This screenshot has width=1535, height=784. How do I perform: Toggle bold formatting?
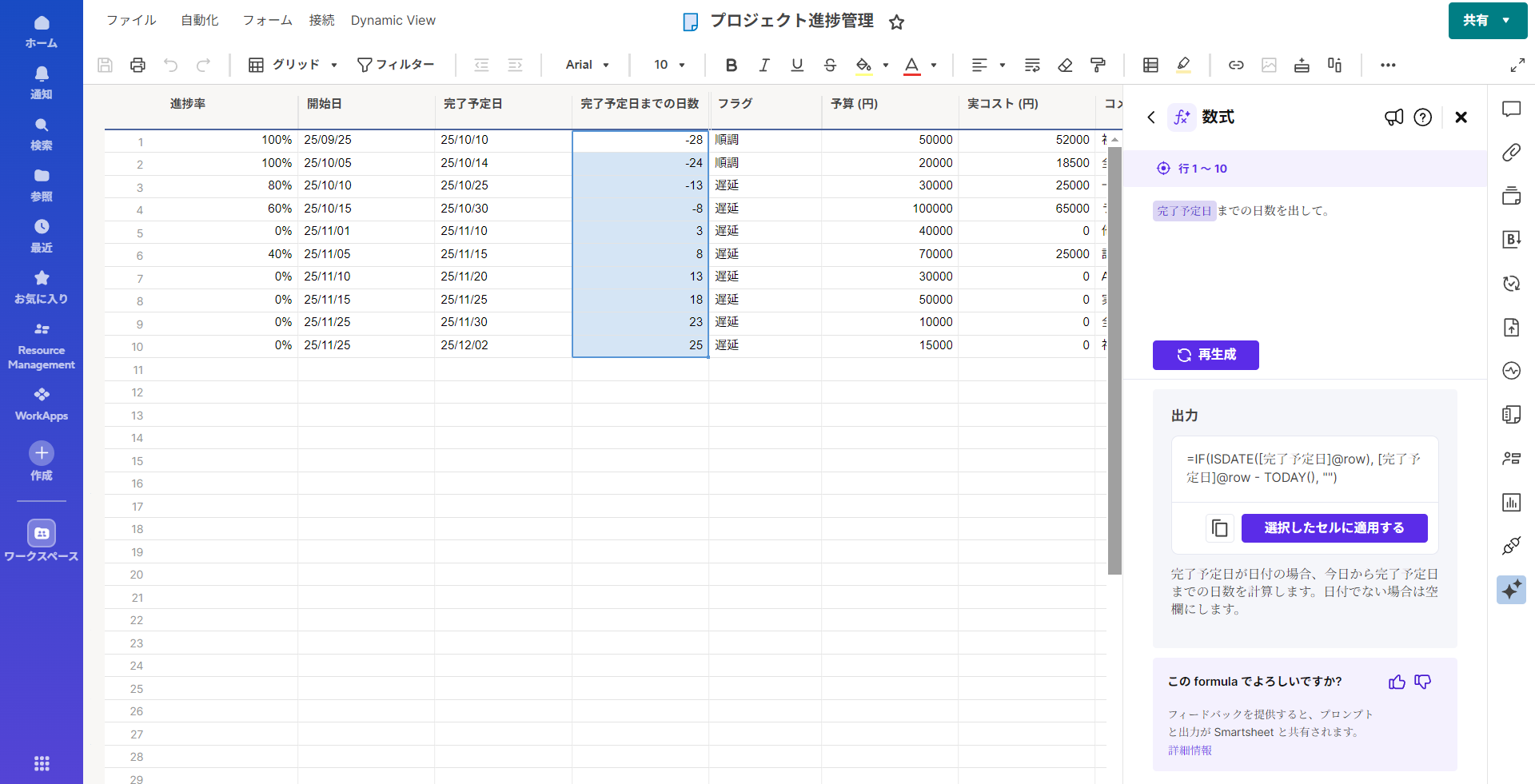(731, 66)
